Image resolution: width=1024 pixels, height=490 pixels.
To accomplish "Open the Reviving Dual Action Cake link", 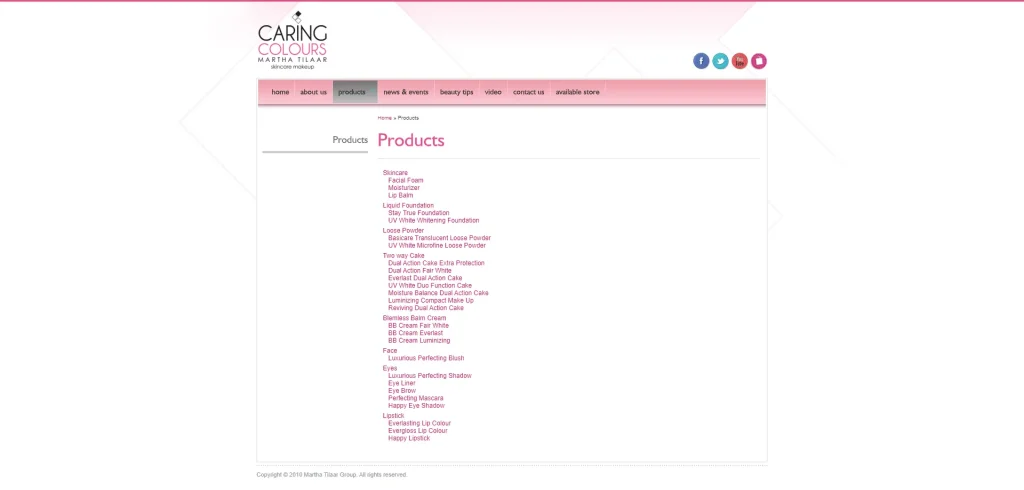I will coord(426,308).
